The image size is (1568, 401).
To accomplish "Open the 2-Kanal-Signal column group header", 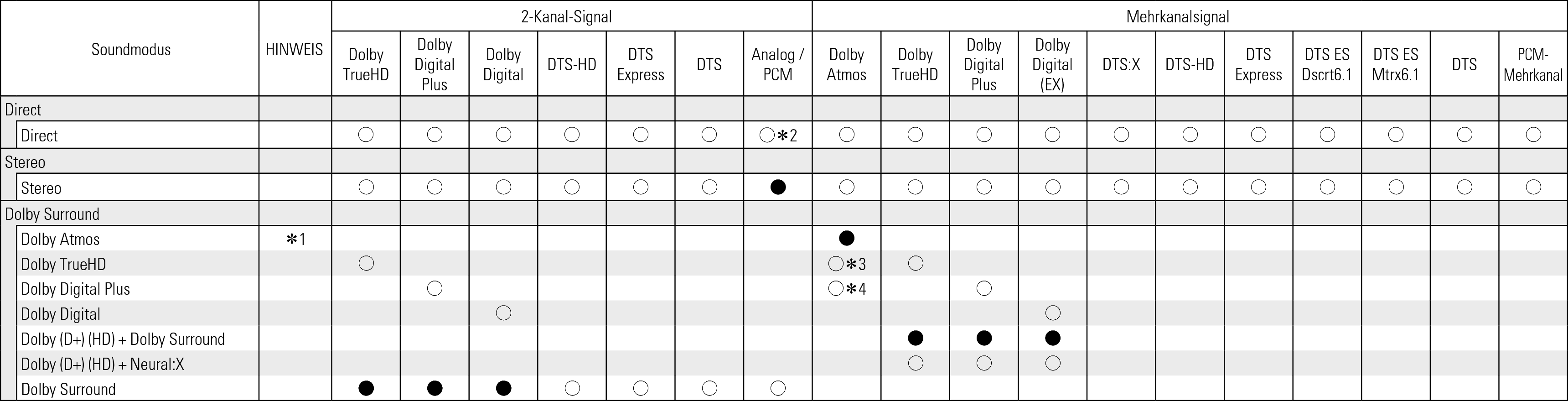I will [566, 16].
